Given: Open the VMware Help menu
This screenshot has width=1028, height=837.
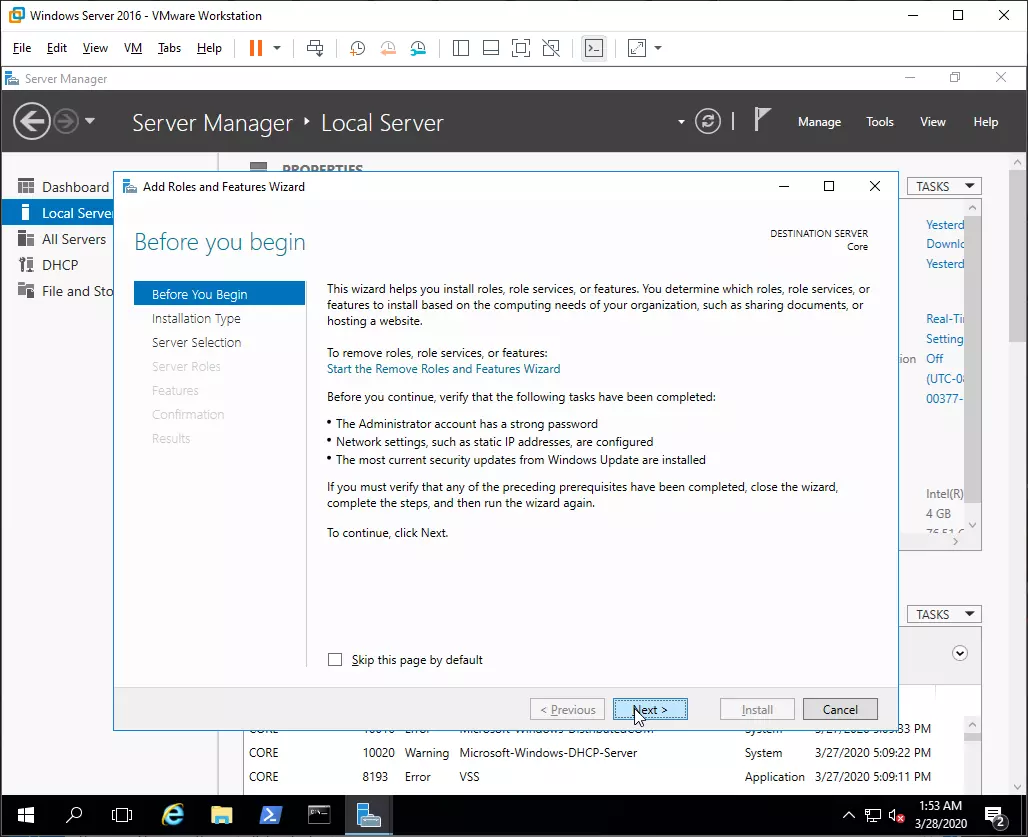Looking at the screenshot, I should tap(209, 48).
